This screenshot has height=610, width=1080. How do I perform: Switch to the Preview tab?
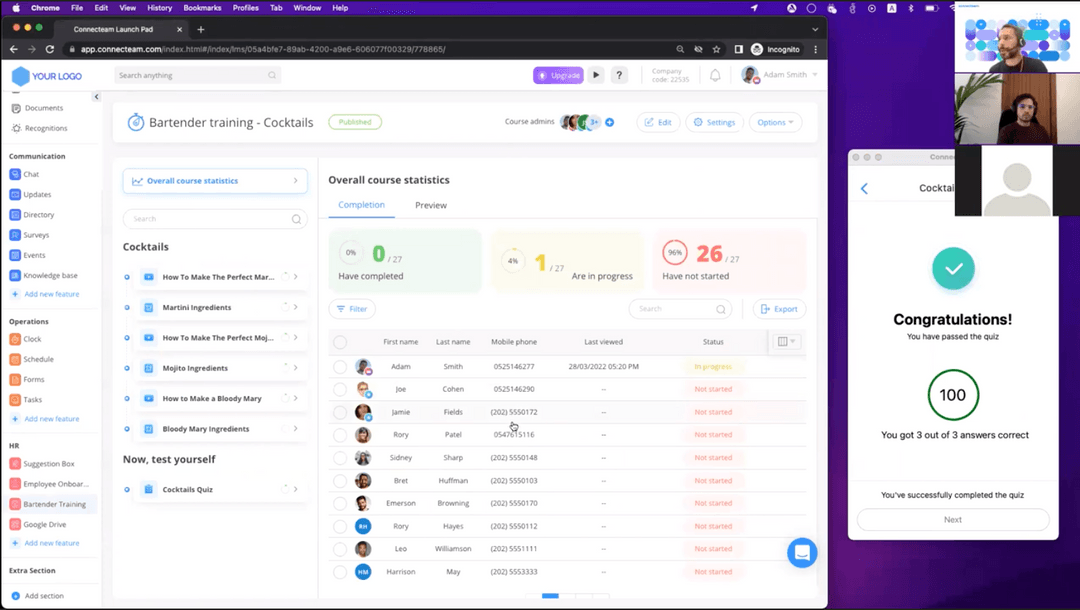(430, 205)
